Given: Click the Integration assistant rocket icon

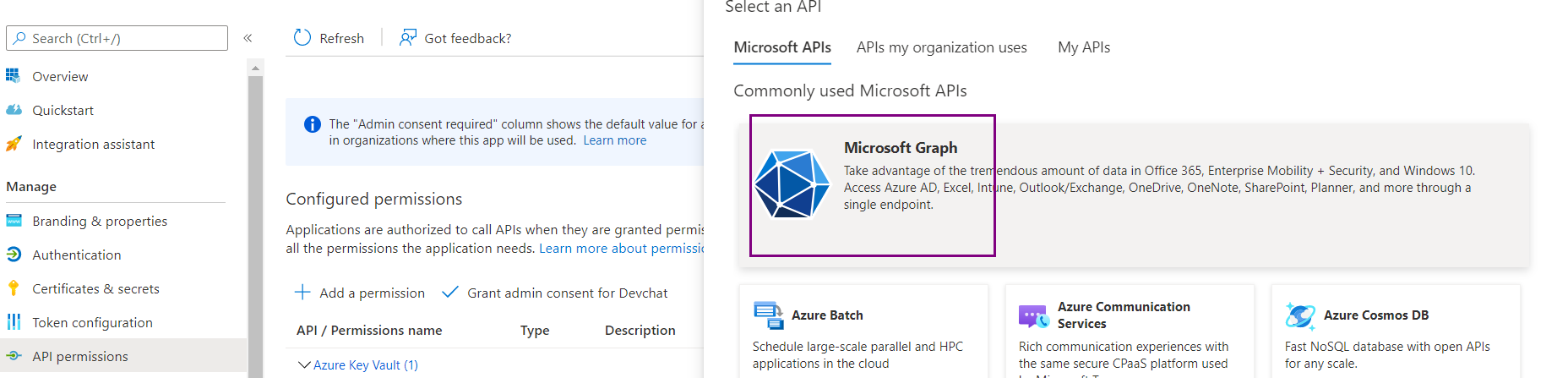Looking at the screenshot, I should pos(14,144).
